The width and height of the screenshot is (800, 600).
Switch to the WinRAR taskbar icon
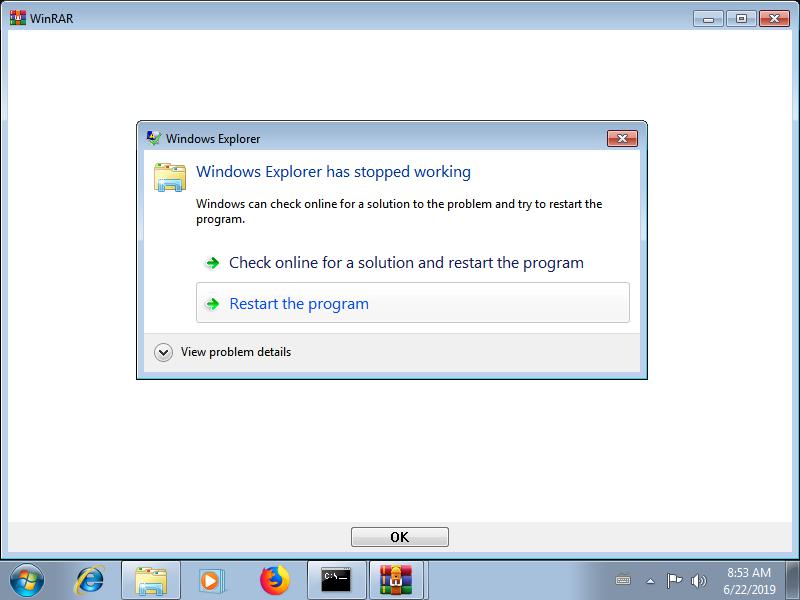tap(396, 581)
